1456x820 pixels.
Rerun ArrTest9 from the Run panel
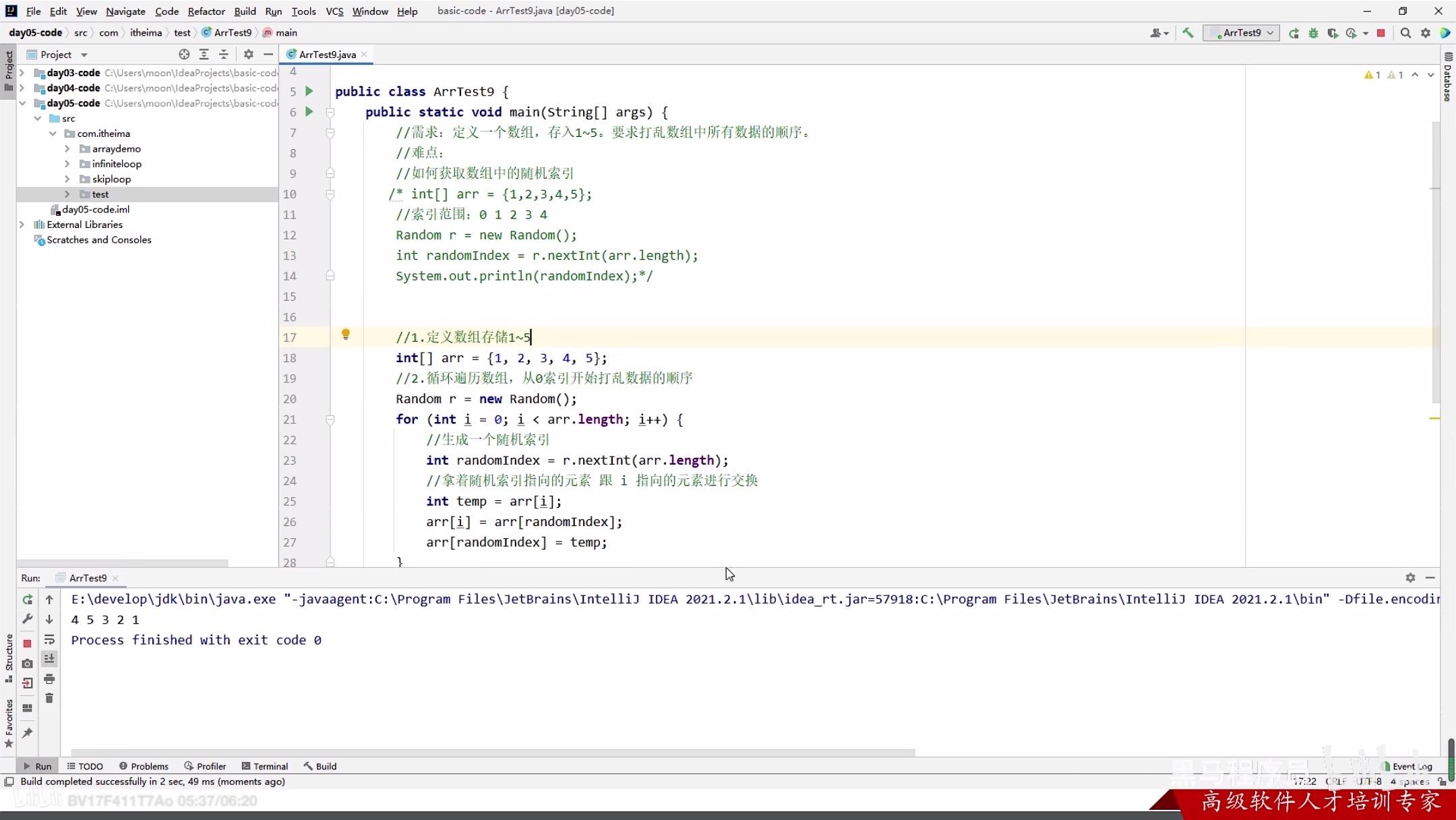(28, 600)
